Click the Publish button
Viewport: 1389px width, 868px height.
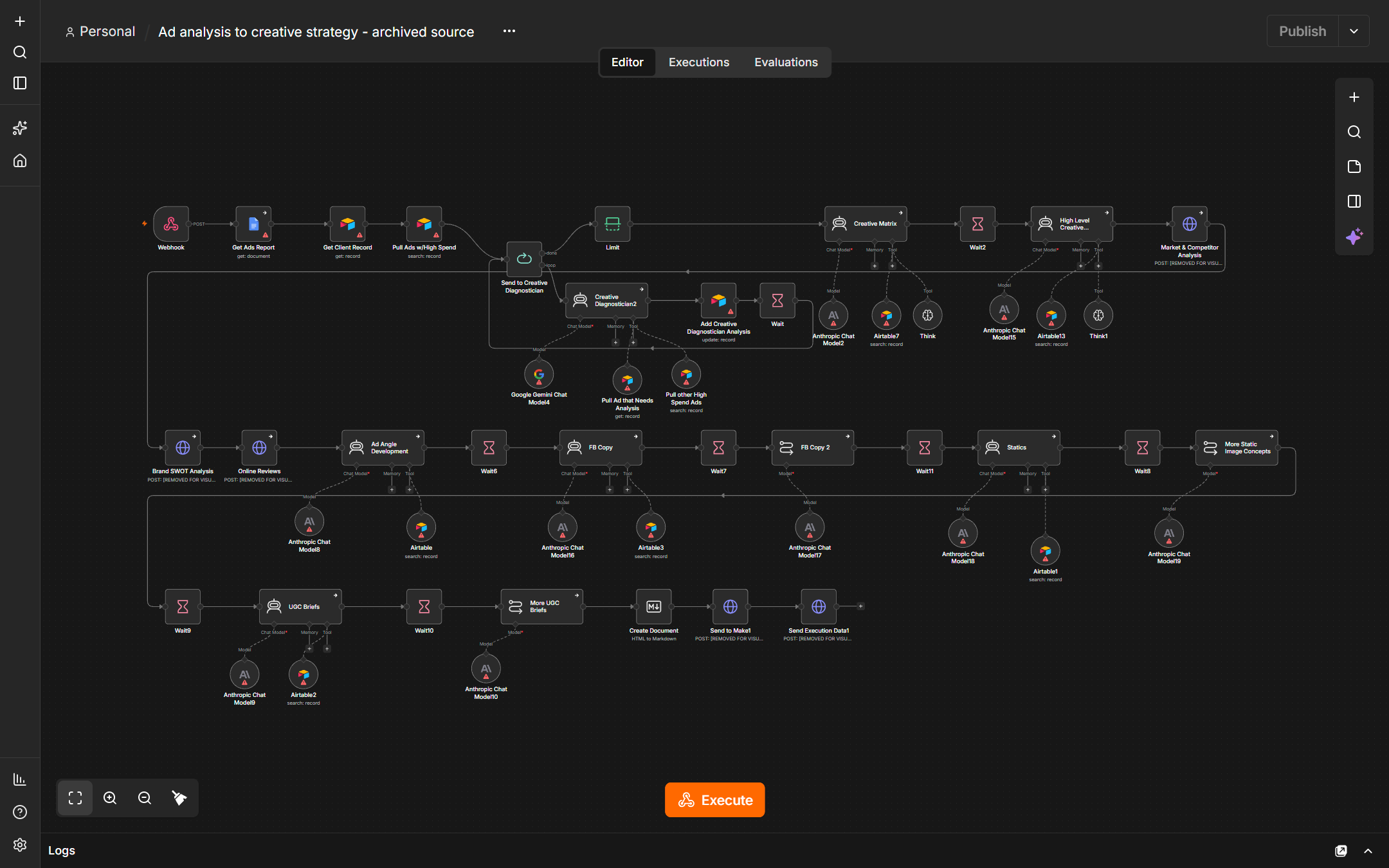1302,32
